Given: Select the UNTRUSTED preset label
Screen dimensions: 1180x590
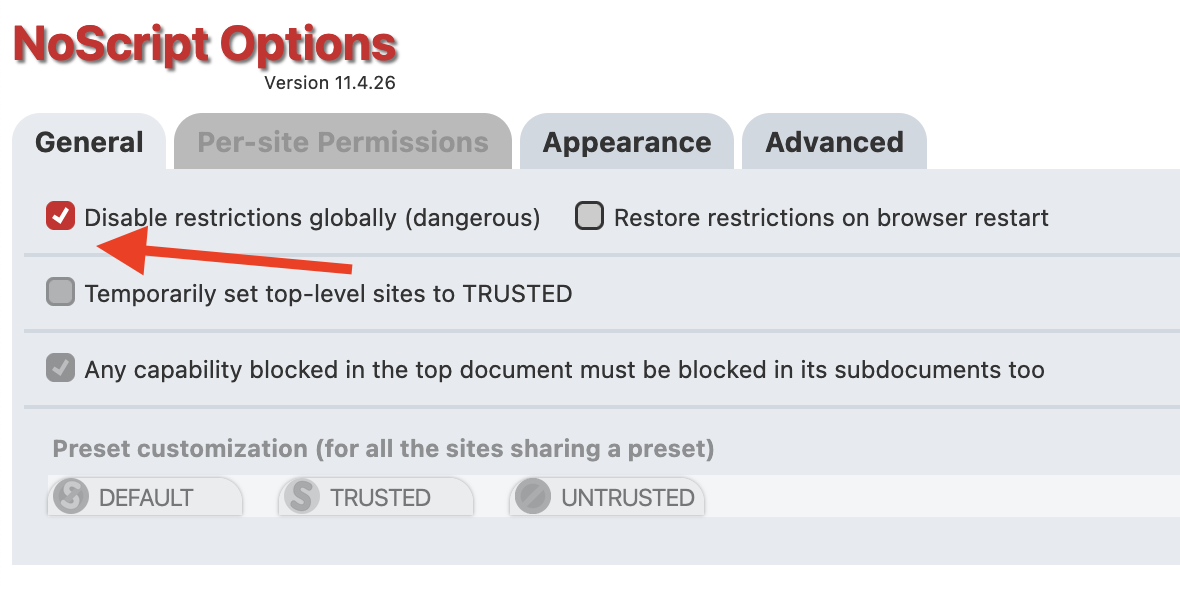Looking at the screenshot, I should pyautogui.click(x=628, y=497).
